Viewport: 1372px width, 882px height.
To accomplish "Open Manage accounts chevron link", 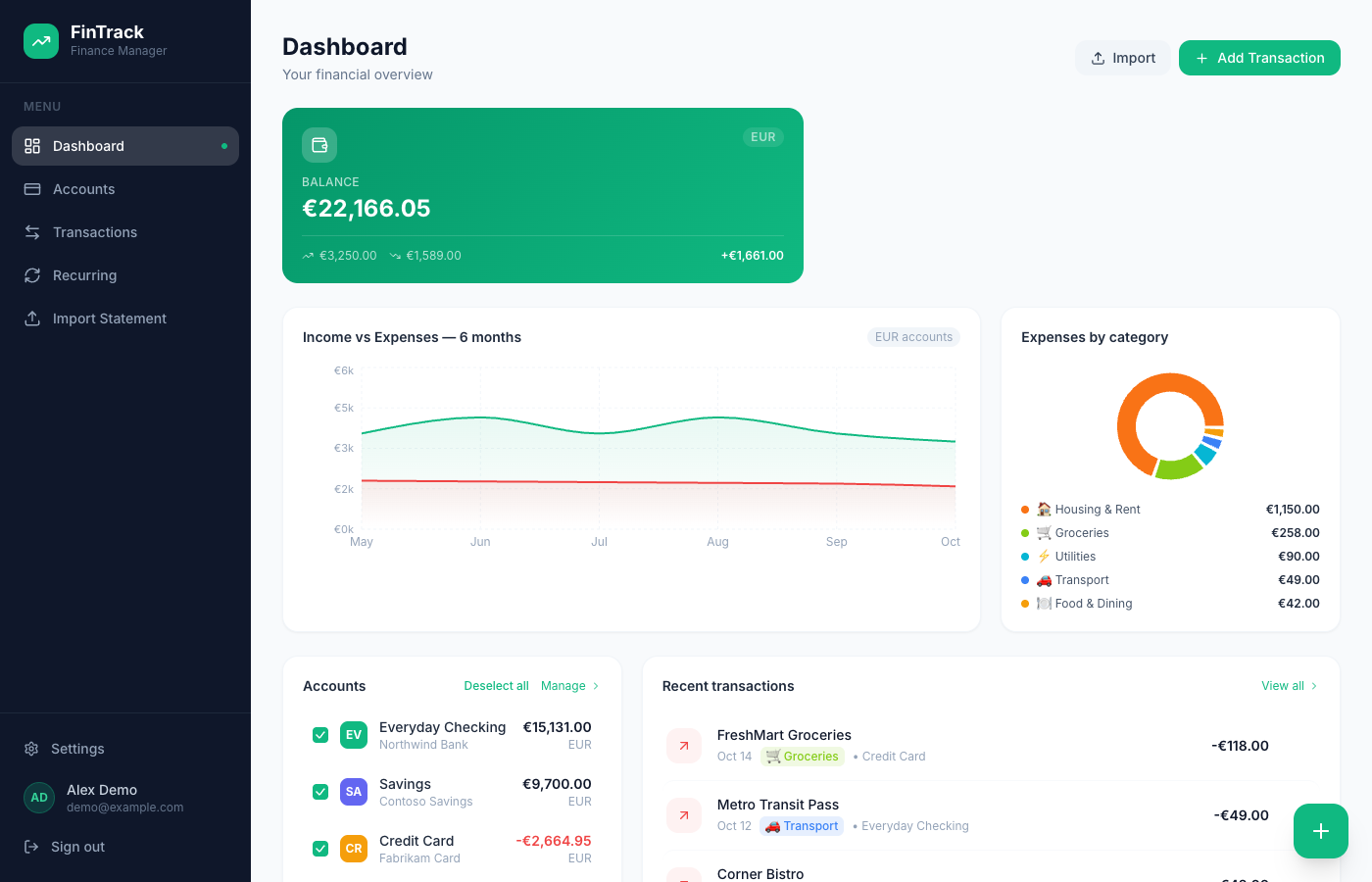I will [570, 686].
